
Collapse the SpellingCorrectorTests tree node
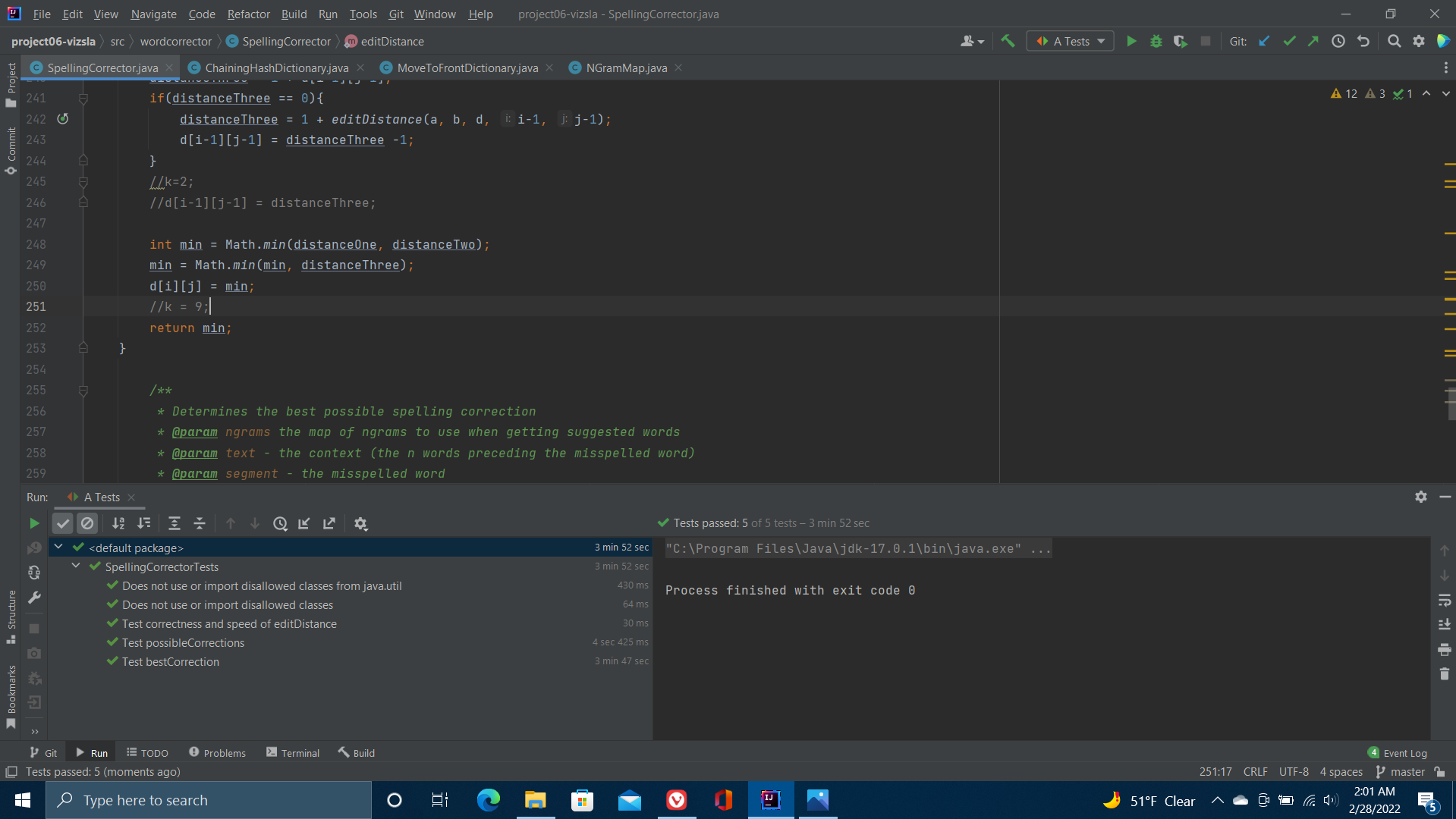[x=76, y=566]
